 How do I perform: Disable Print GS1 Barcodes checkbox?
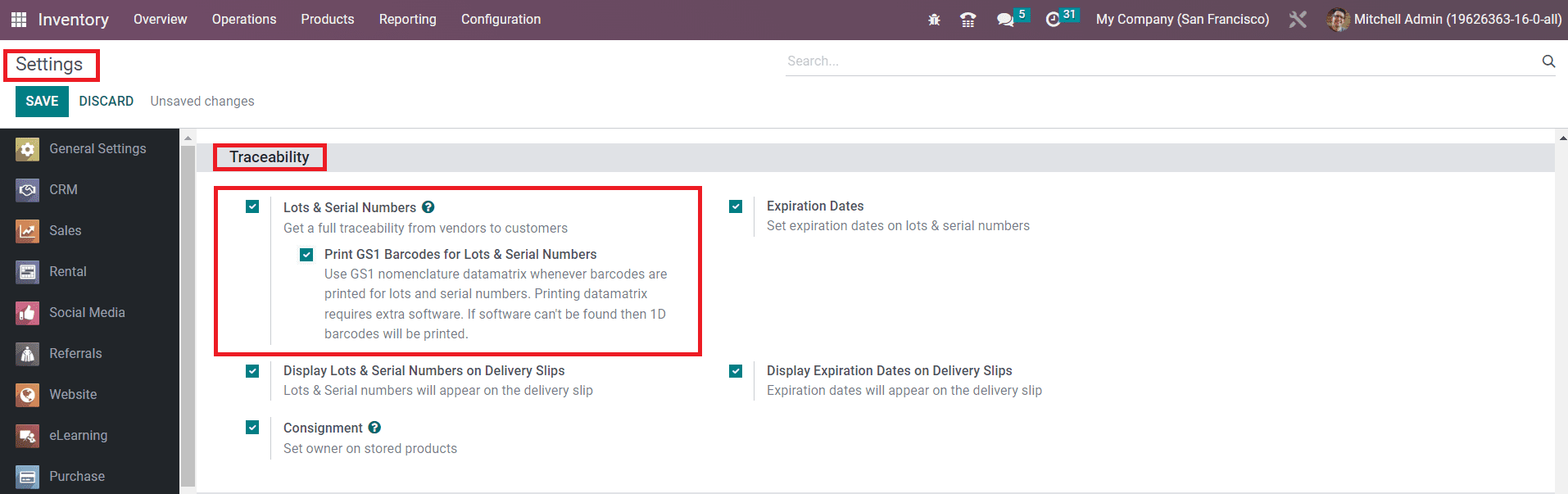click(x=306, y=255)
